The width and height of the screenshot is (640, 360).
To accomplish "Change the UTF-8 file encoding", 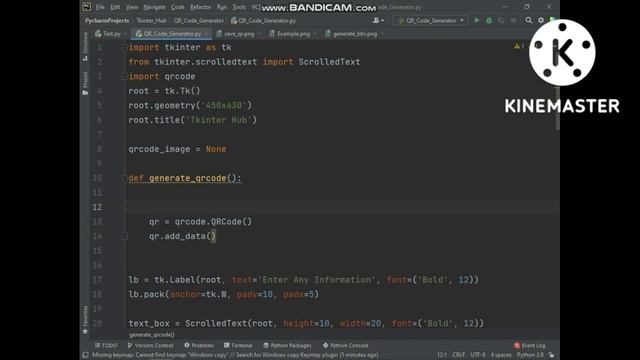I will coord(478,355).
